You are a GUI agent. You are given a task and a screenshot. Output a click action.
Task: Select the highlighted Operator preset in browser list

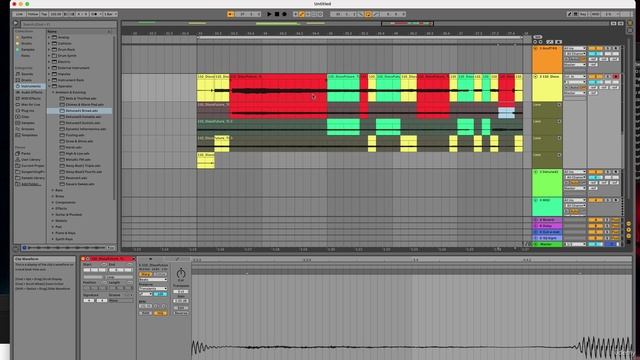tap(80, 111)
